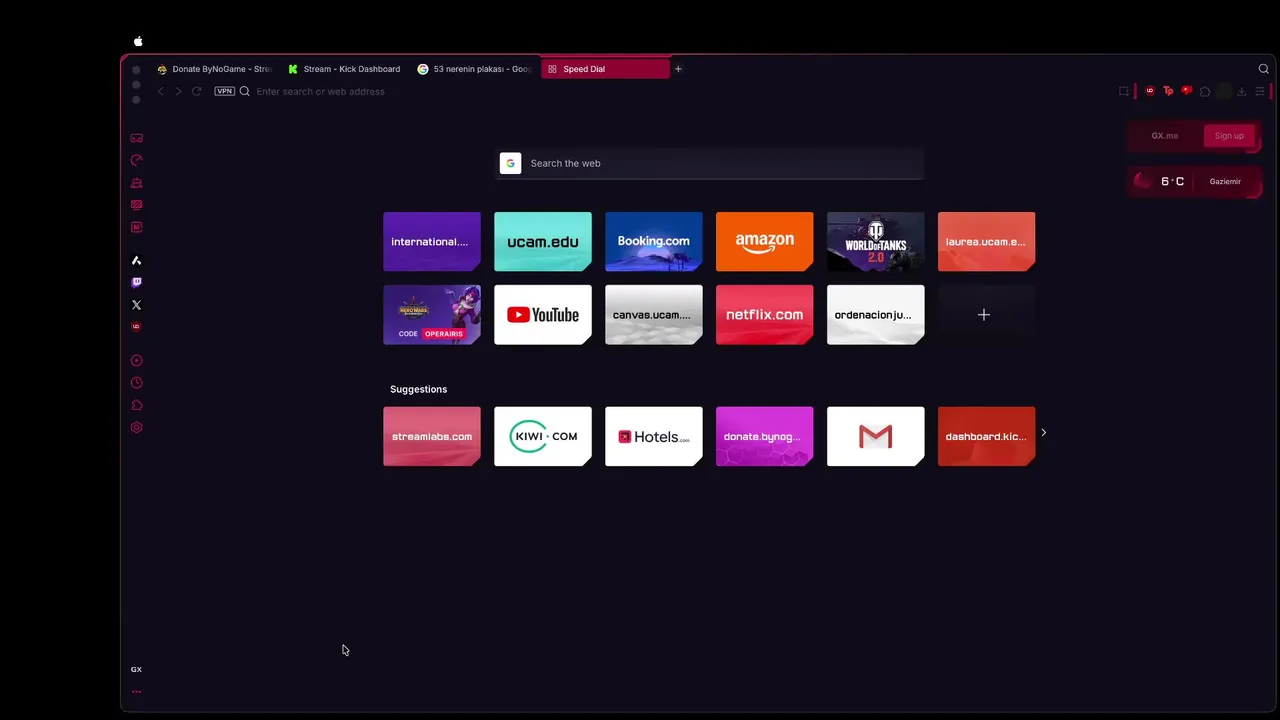Reload the current page
This screenshot has height=720, width=1280.
pos(197,91)
